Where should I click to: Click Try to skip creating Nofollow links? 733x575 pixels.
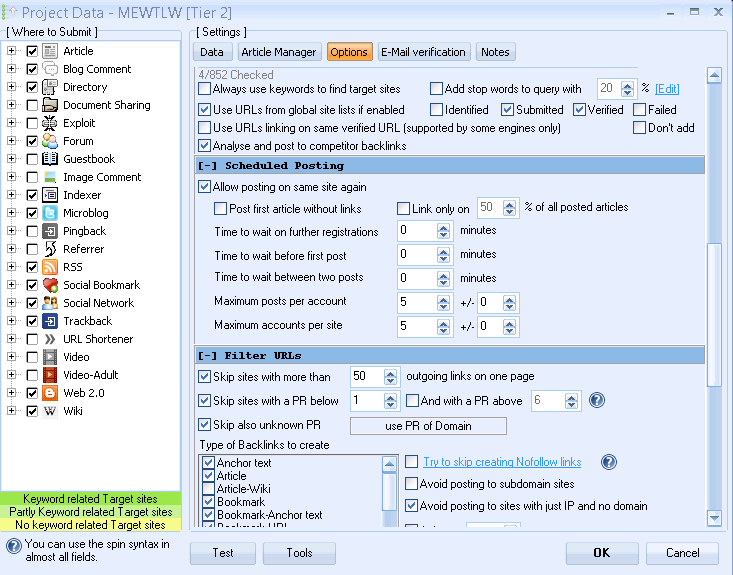click(x=502, y=462)
